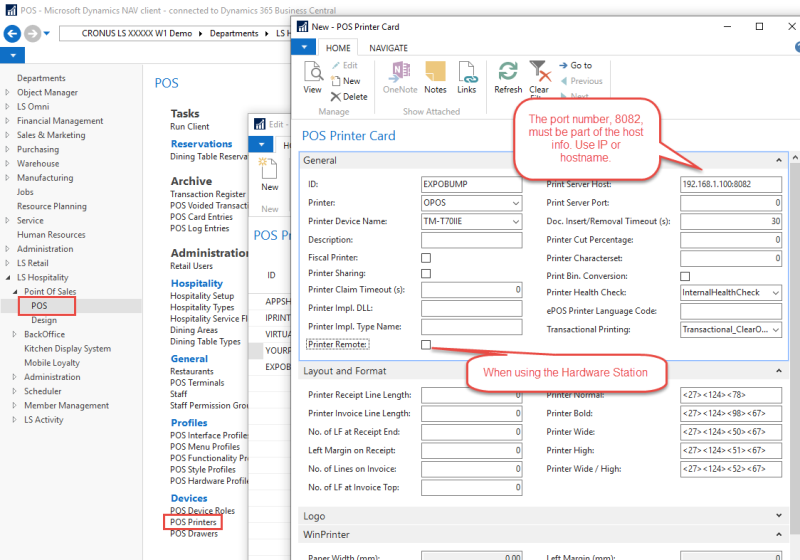Open the blue application menu in main window
The image size is (800, 560).
13,55
